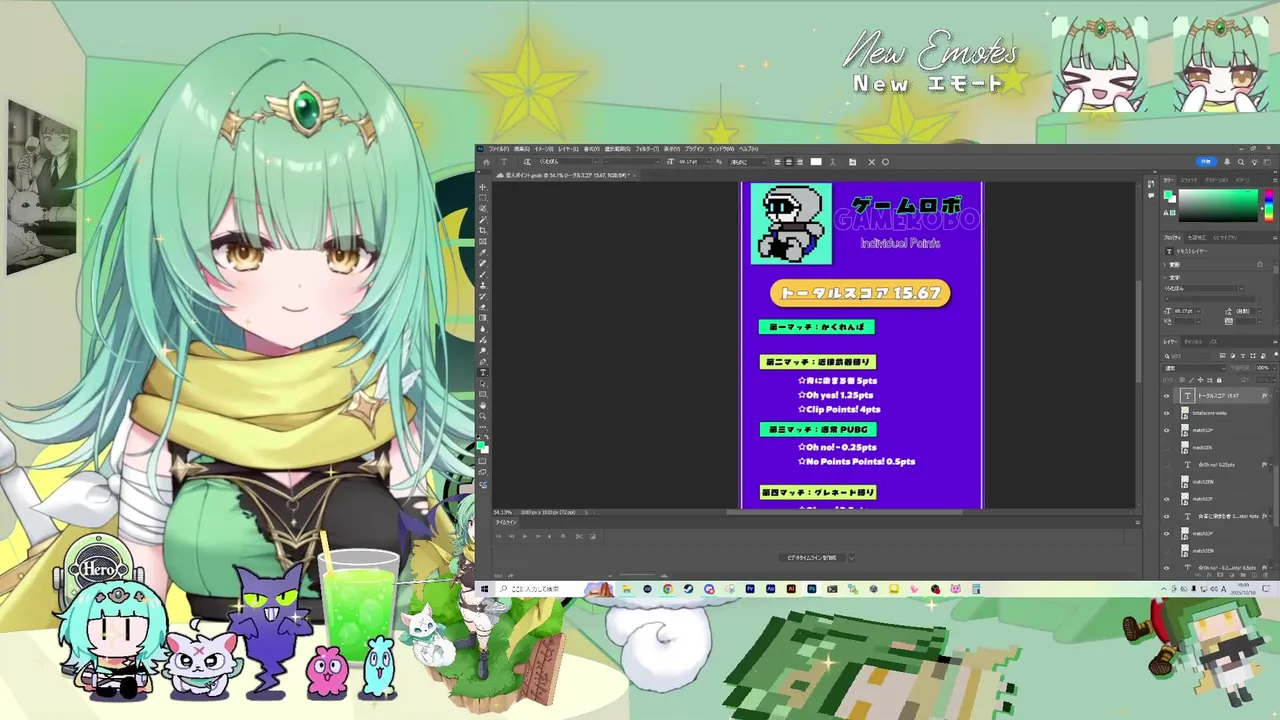Open the フィルター(T) menu
Screen dimensions: 1280x720
coord(647,149)
